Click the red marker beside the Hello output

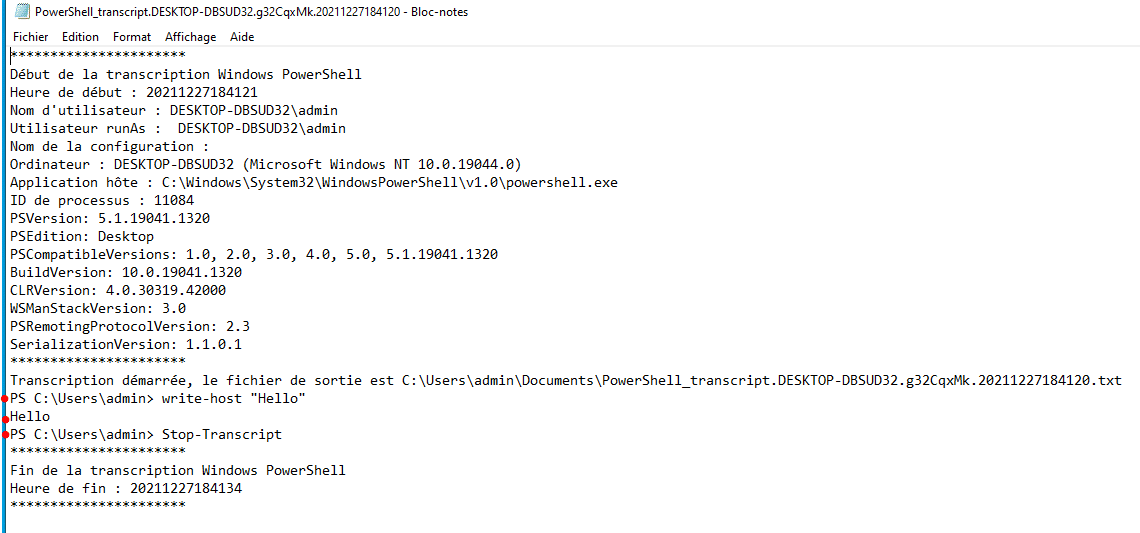[7, 417]
